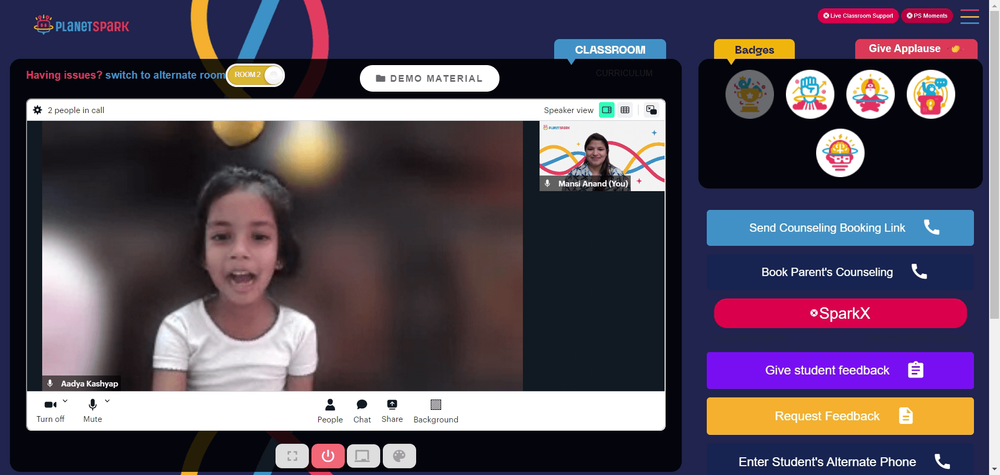
Task: Open call settings gear icon
Action: point(38,110)
